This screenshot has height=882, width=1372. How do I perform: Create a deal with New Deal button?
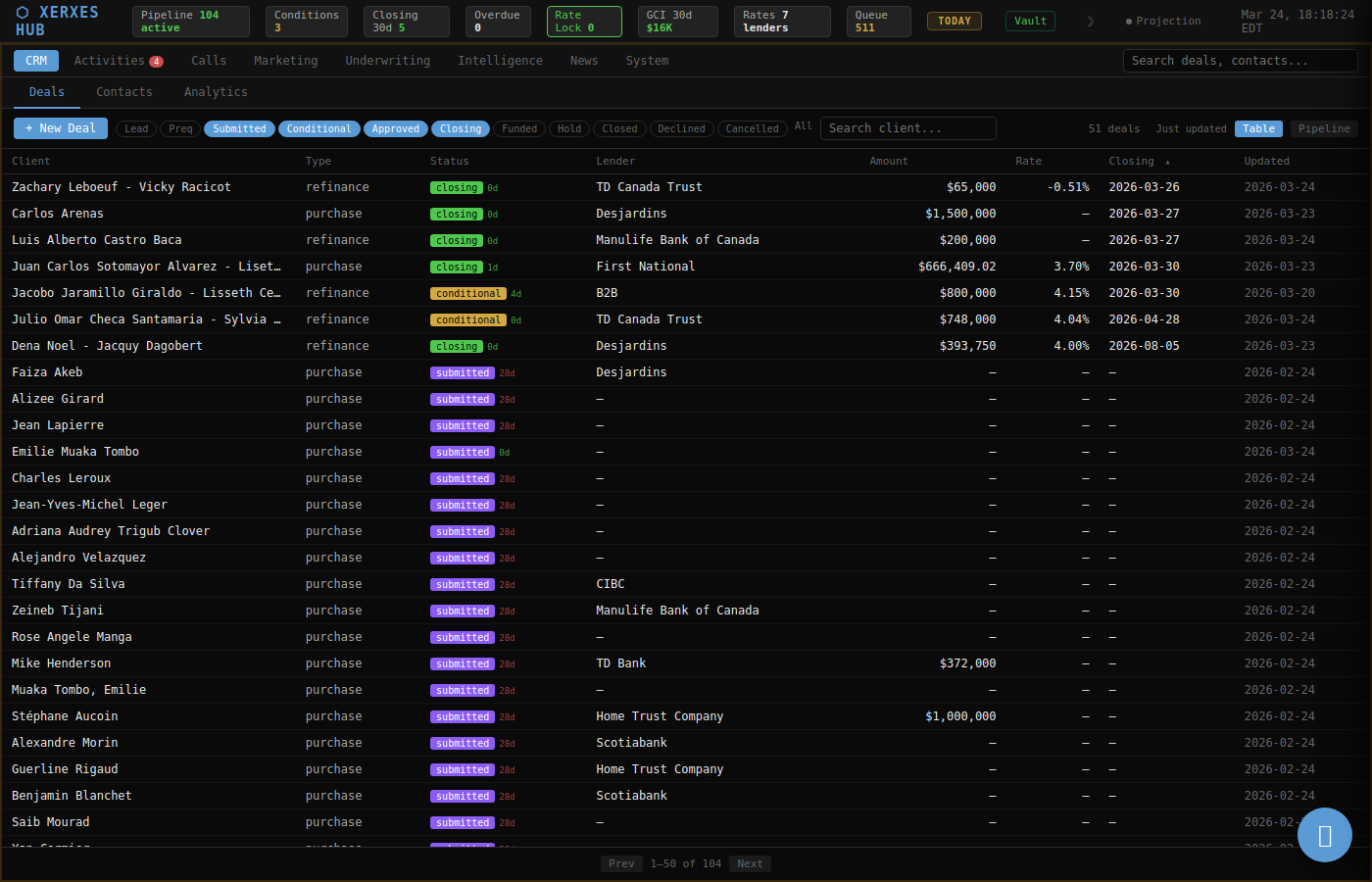tap(61, 128)
